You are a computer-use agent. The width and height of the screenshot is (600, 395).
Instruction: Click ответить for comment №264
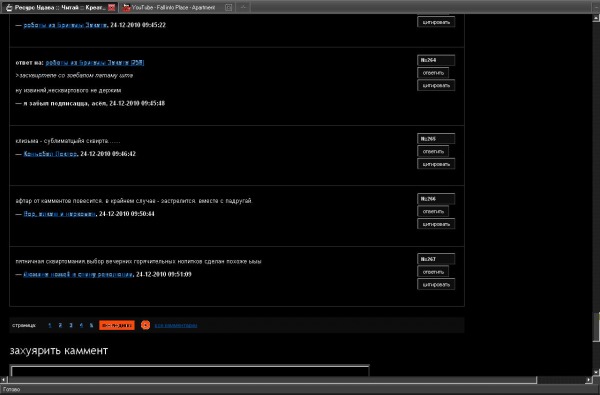point(433,73)
